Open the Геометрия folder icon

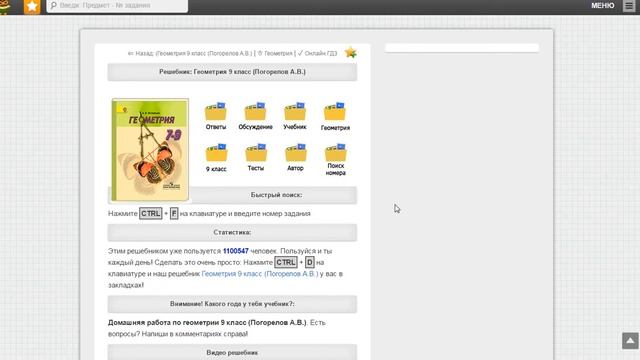335,111
